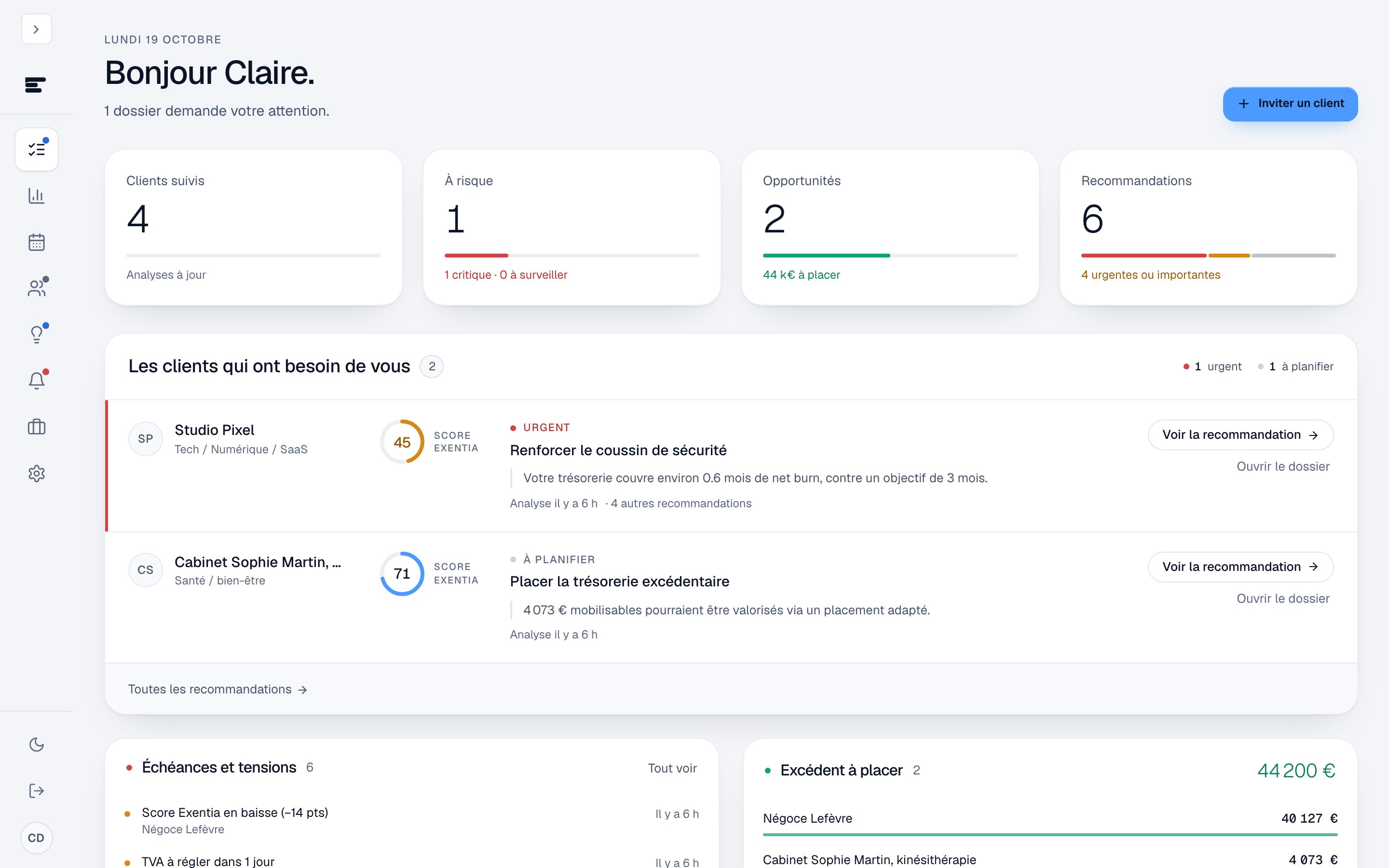Click the logout icon in the sidebar
Viewport: 1389px width, 868px height.
click(36, 791)
